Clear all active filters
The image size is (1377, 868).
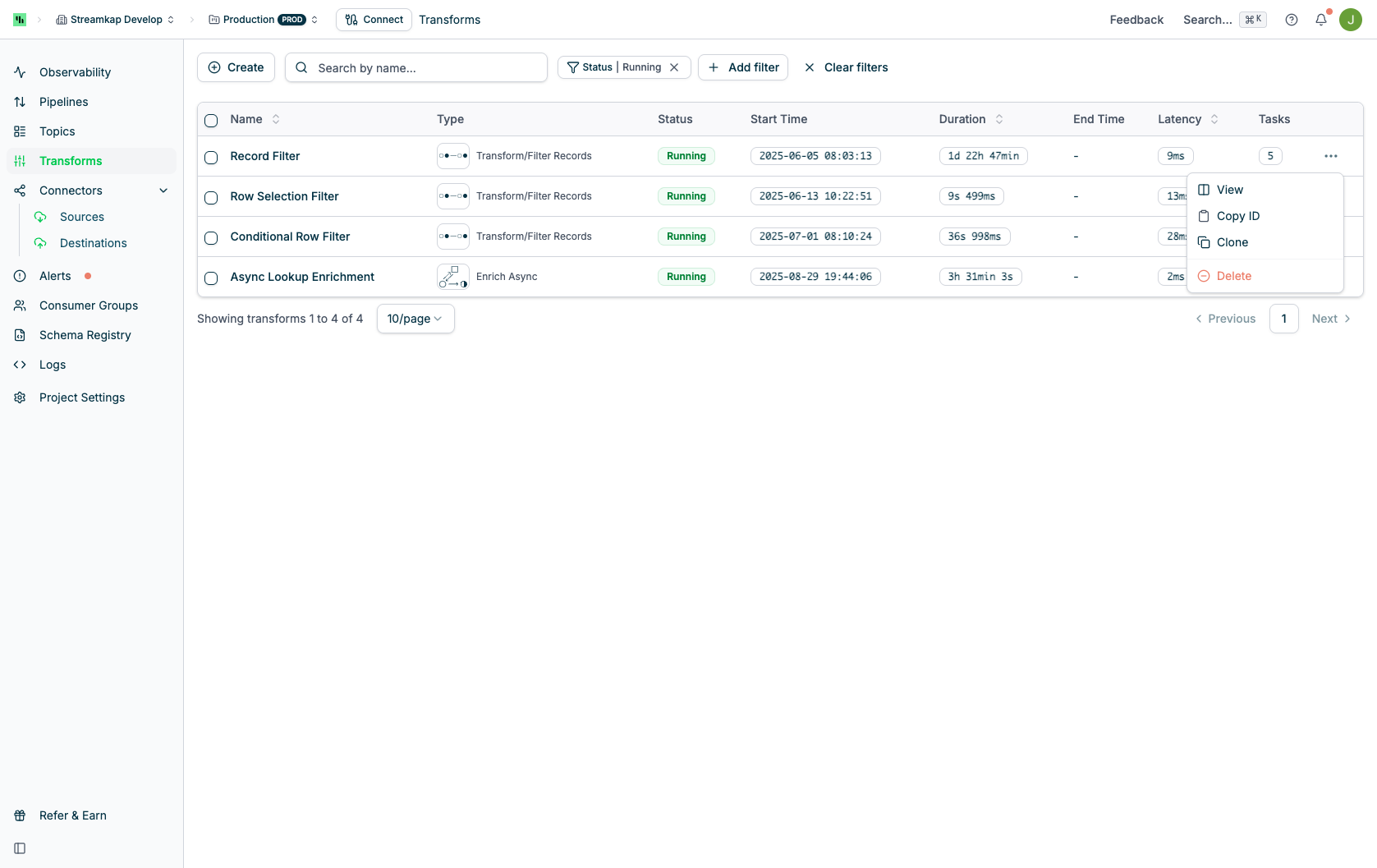tap(847, 67)
